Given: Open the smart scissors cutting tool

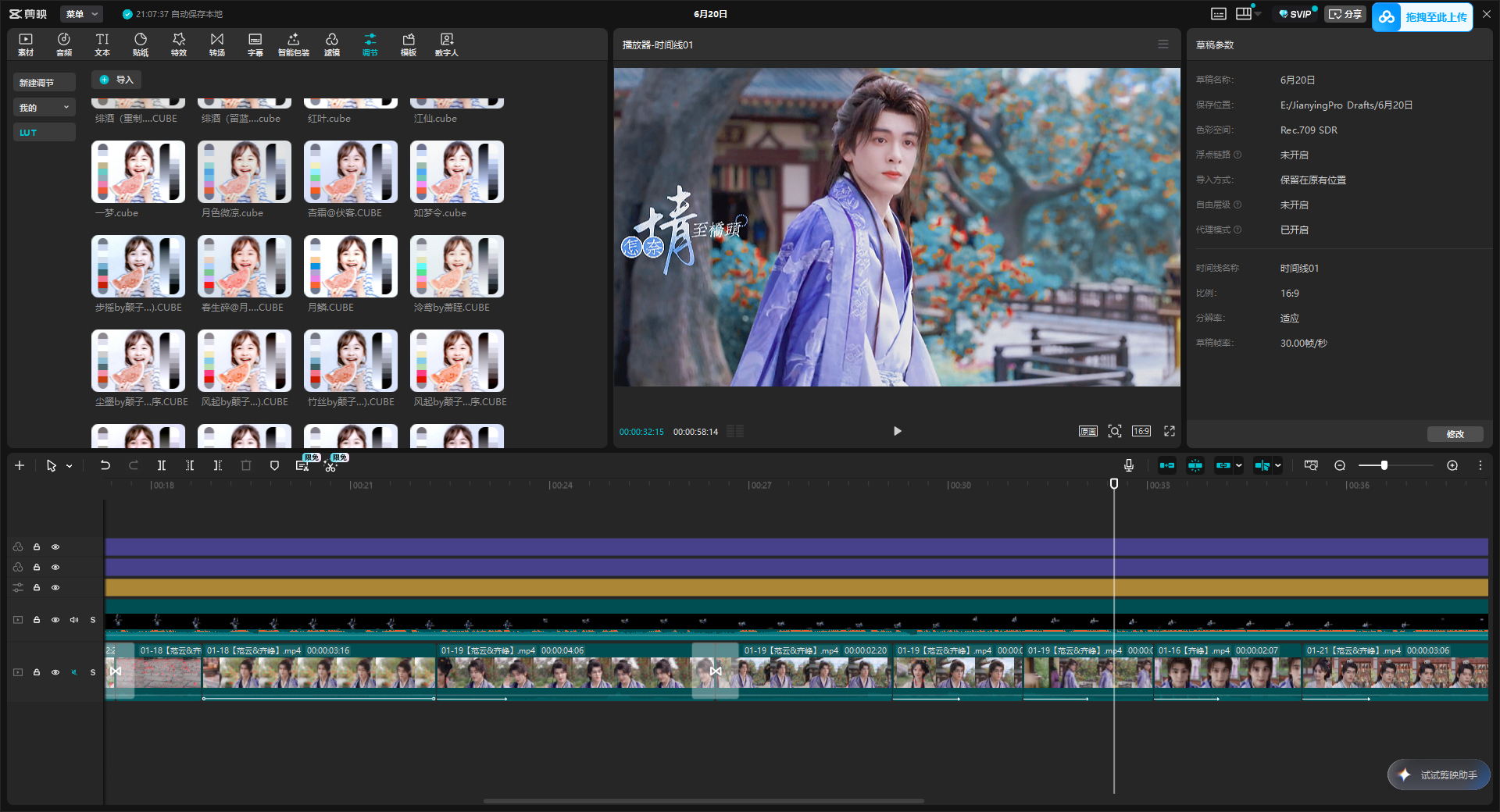Looking at the screenshot, I should point(330,466).
